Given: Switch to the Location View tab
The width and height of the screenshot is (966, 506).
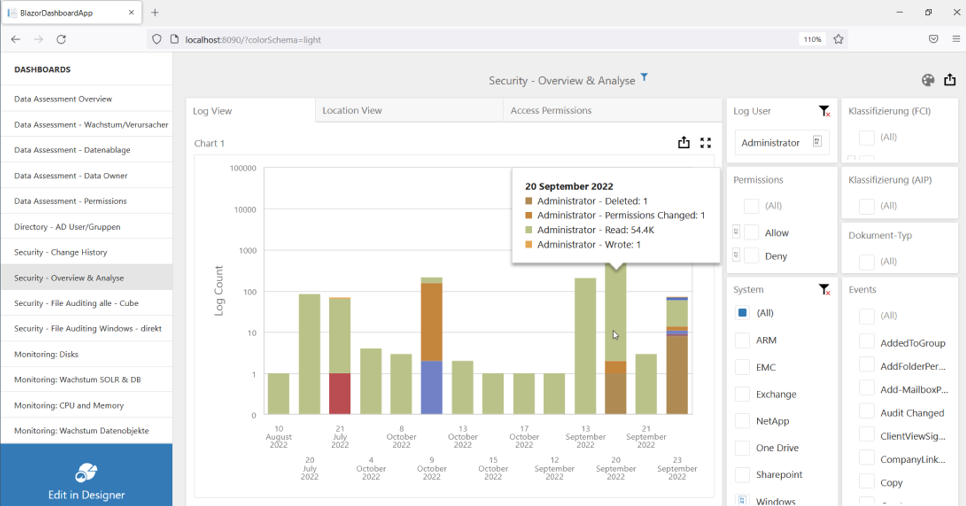Looking at the screenshot, I should pyautogui.click(x=352, y=111).
